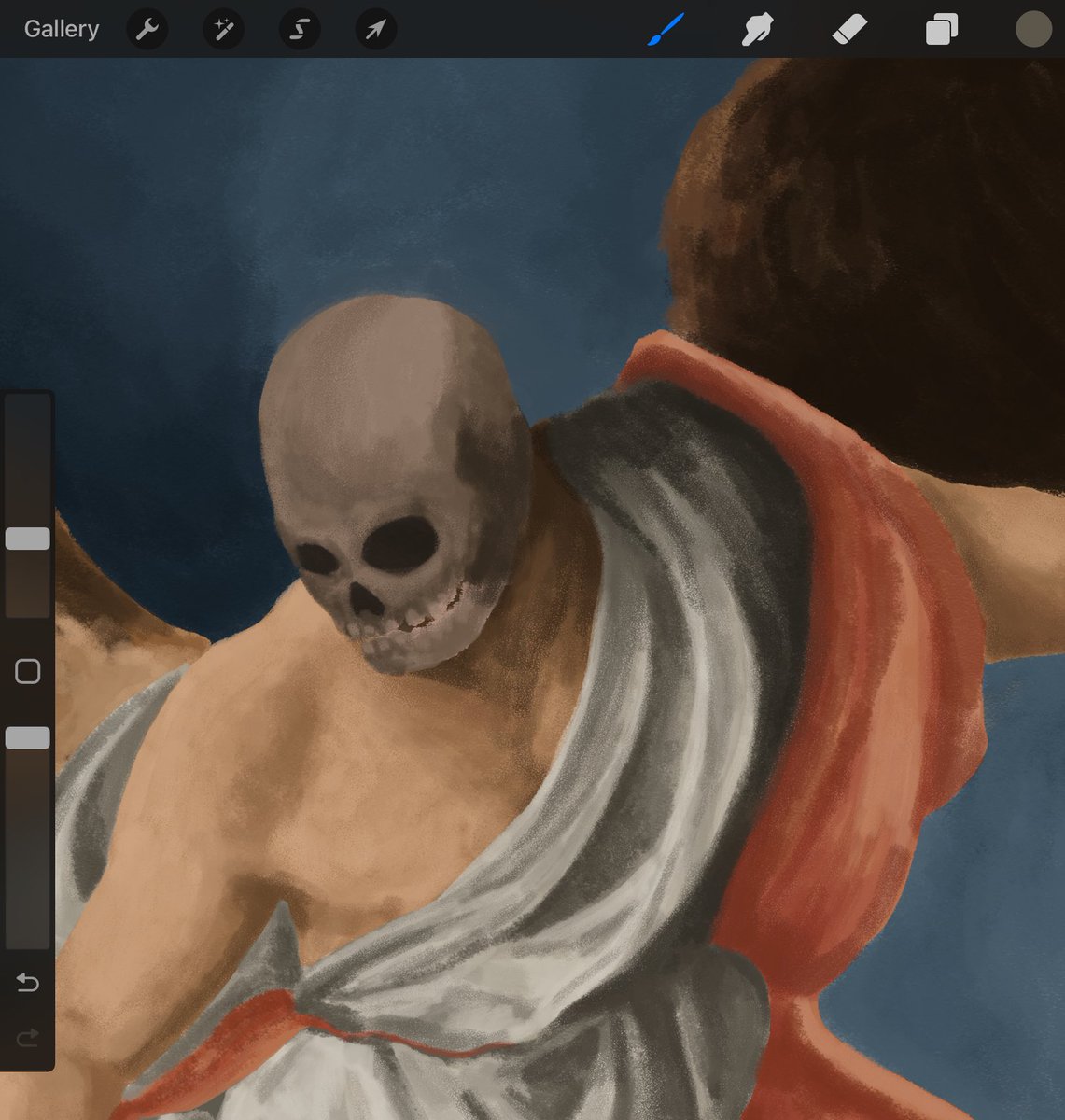Activate the Transform arrow tool
The height and width of the screenshot is (1120, 1065).
376,30
